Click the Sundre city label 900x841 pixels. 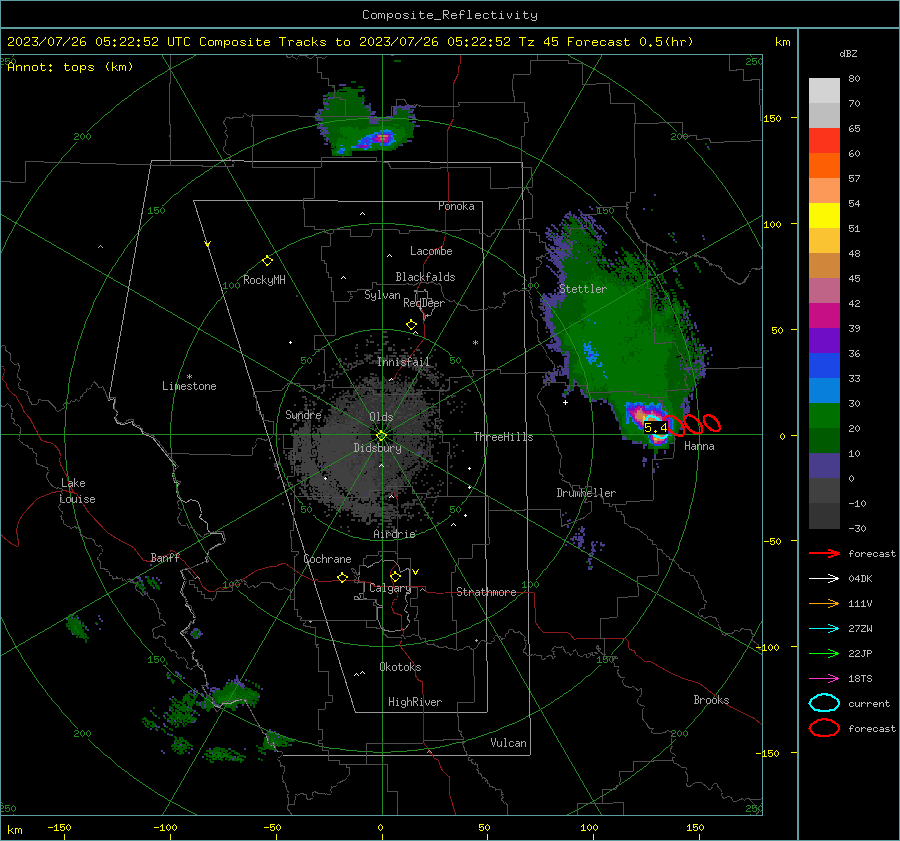point(303,414)
